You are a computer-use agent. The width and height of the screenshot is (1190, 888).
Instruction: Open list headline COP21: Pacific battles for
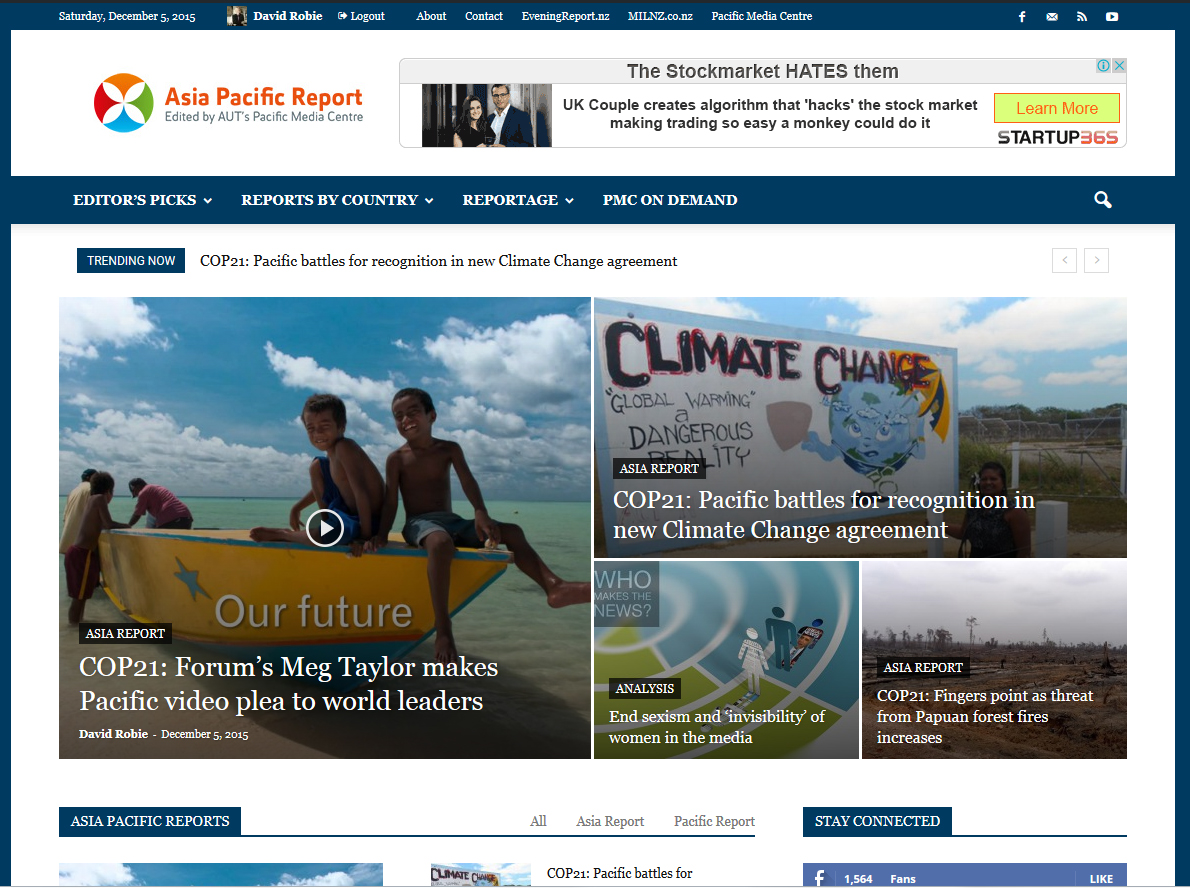tap(619, 874)
